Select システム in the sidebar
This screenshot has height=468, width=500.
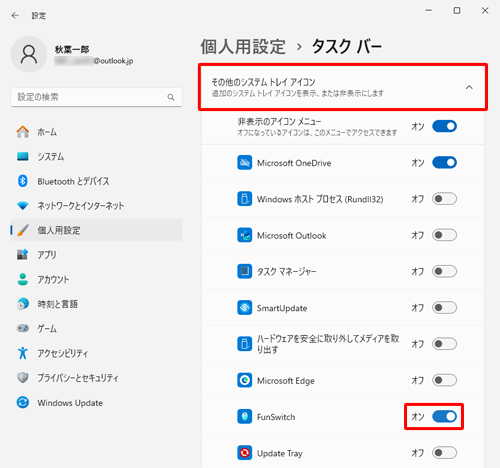coord(97,156)
